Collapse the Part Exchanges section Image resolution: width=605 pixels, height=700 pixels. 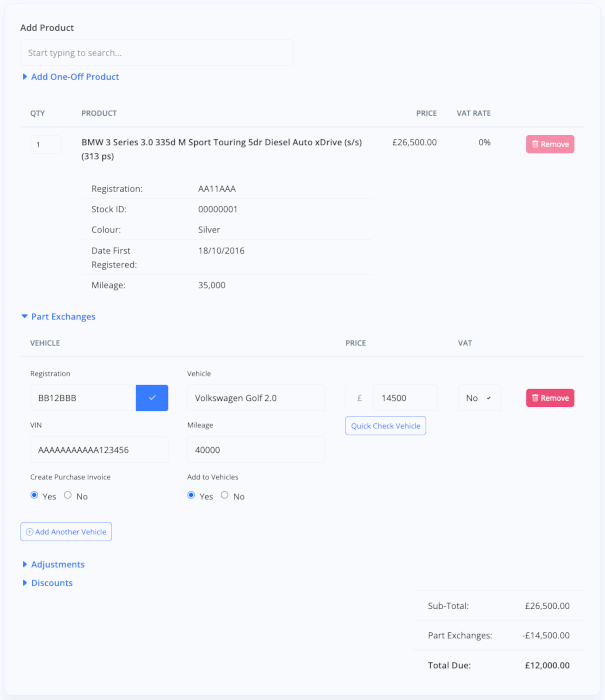tap(58, 317)
